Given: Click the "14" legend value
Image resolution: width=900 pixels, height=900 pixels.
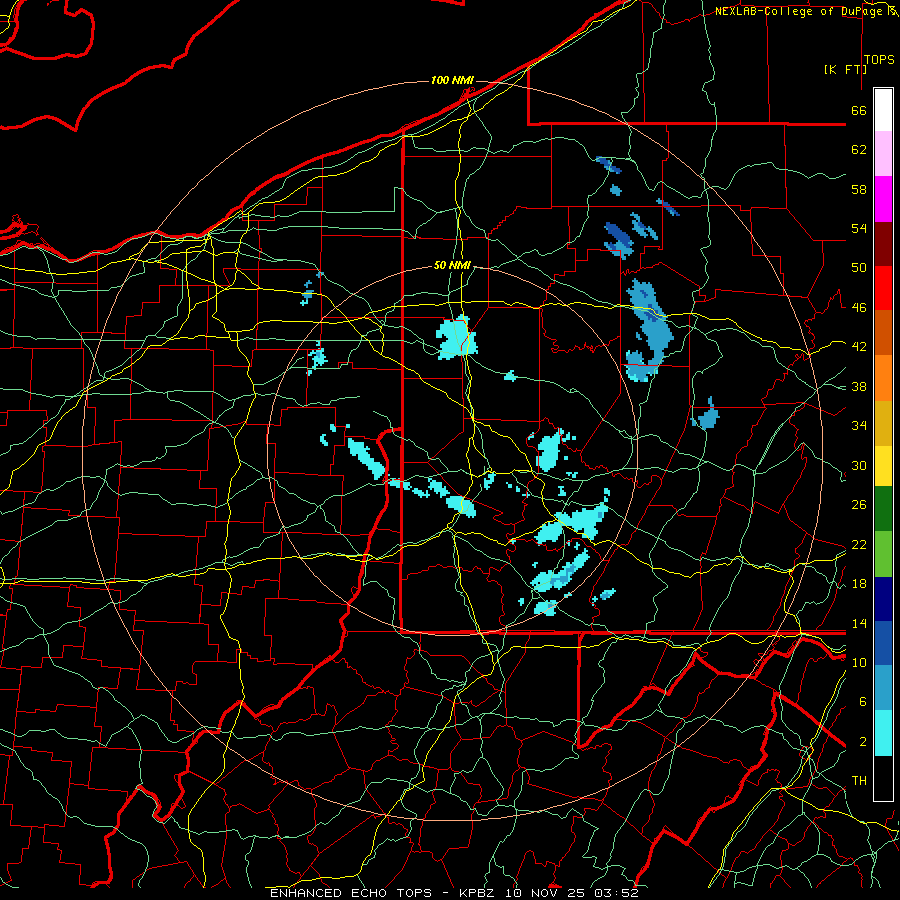Looking at the screenshot, I should tap(859, 623).
